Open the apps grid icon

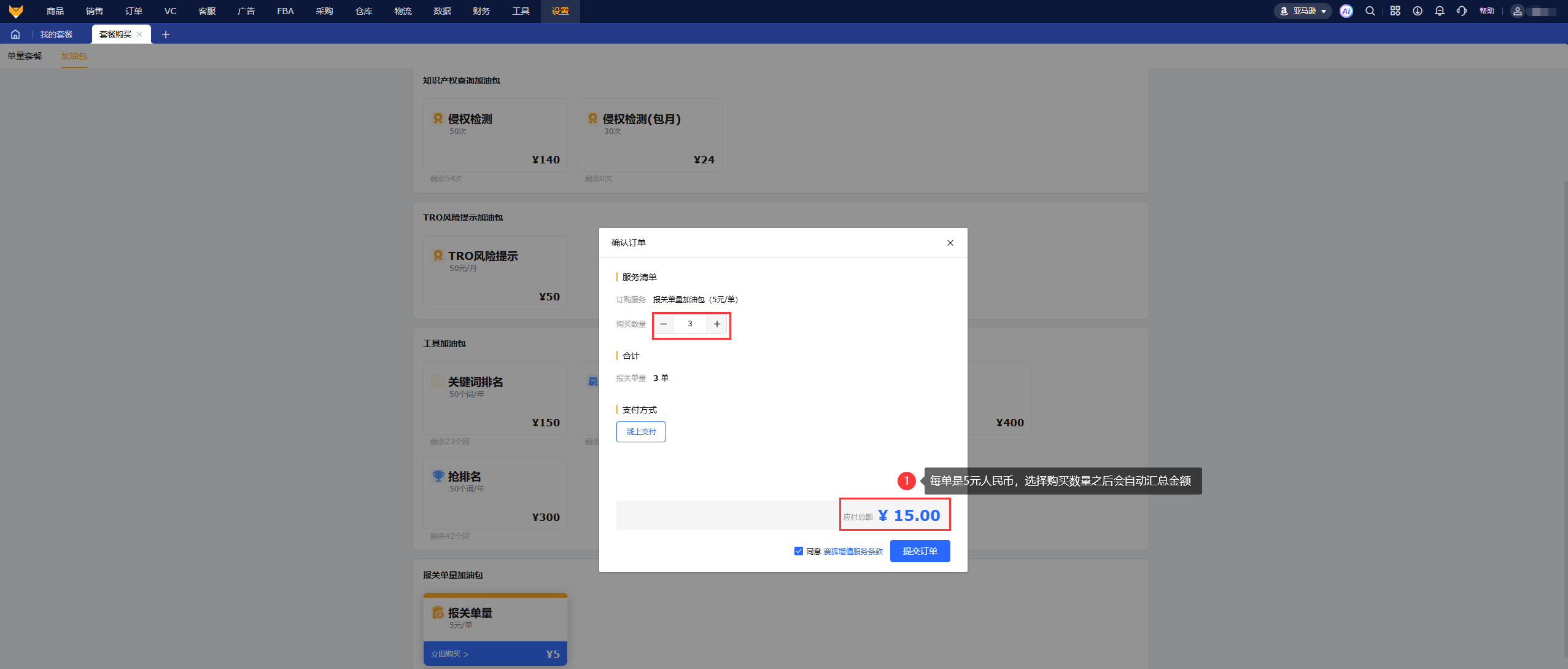pyautogui.click(x=1395, y=11)
